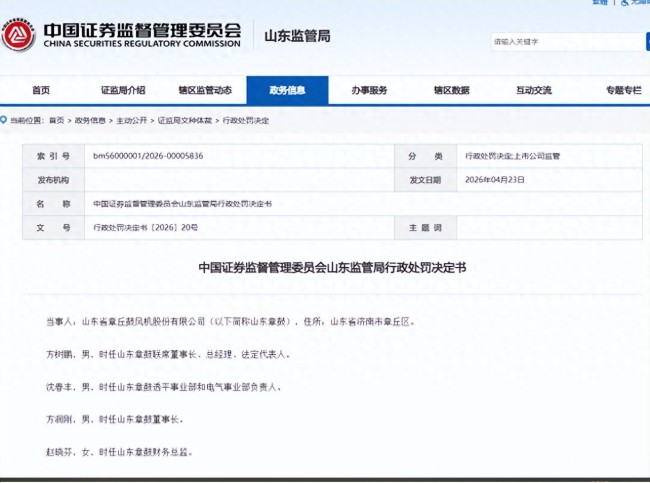Image resolution: width=650 pixels, height=483 pixels.
Task: Click the China Securities Regulatory Commission title text
Action: click(142, 36)
